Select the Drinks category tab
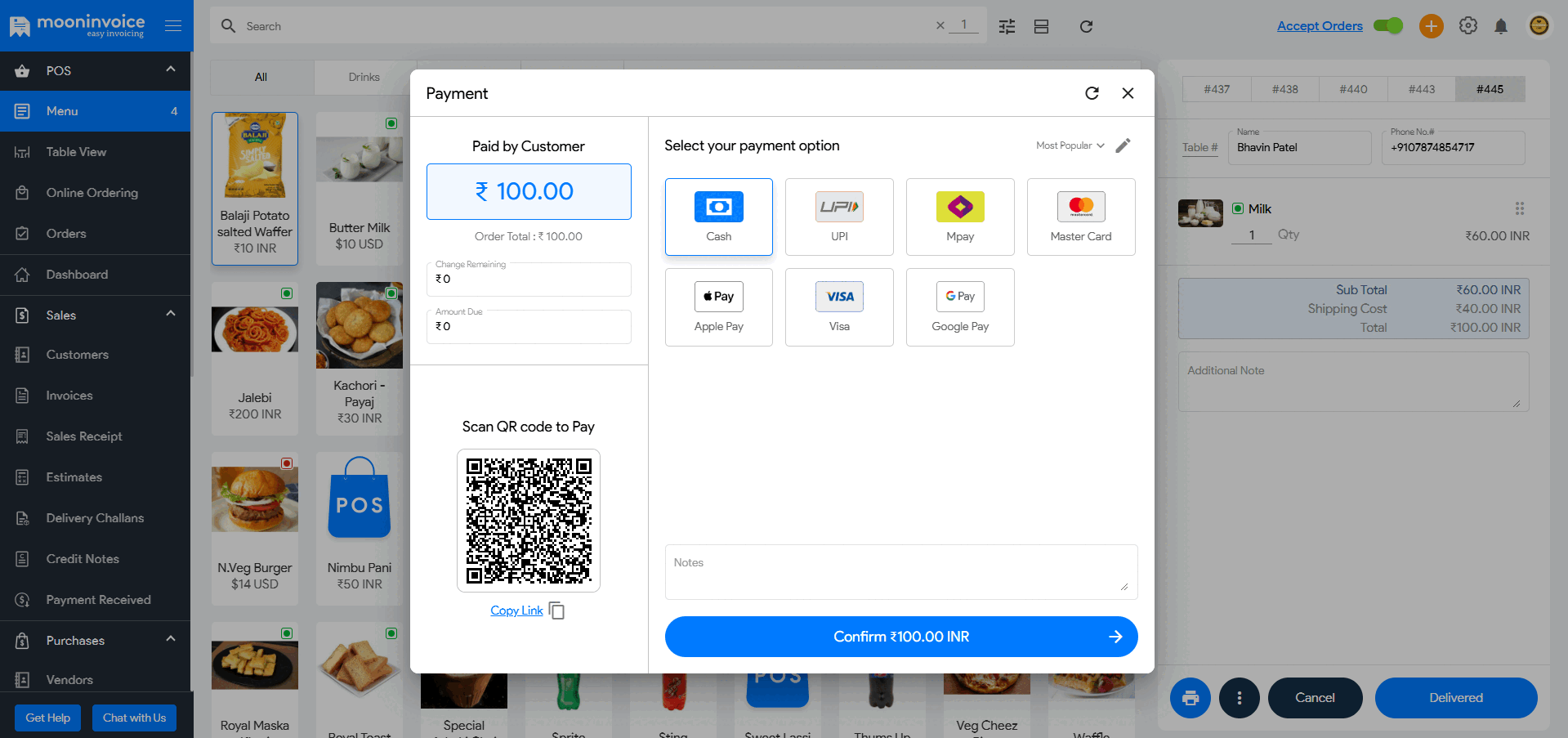Viewport: 1568px width, 738px height. click(x=364, y=77)
